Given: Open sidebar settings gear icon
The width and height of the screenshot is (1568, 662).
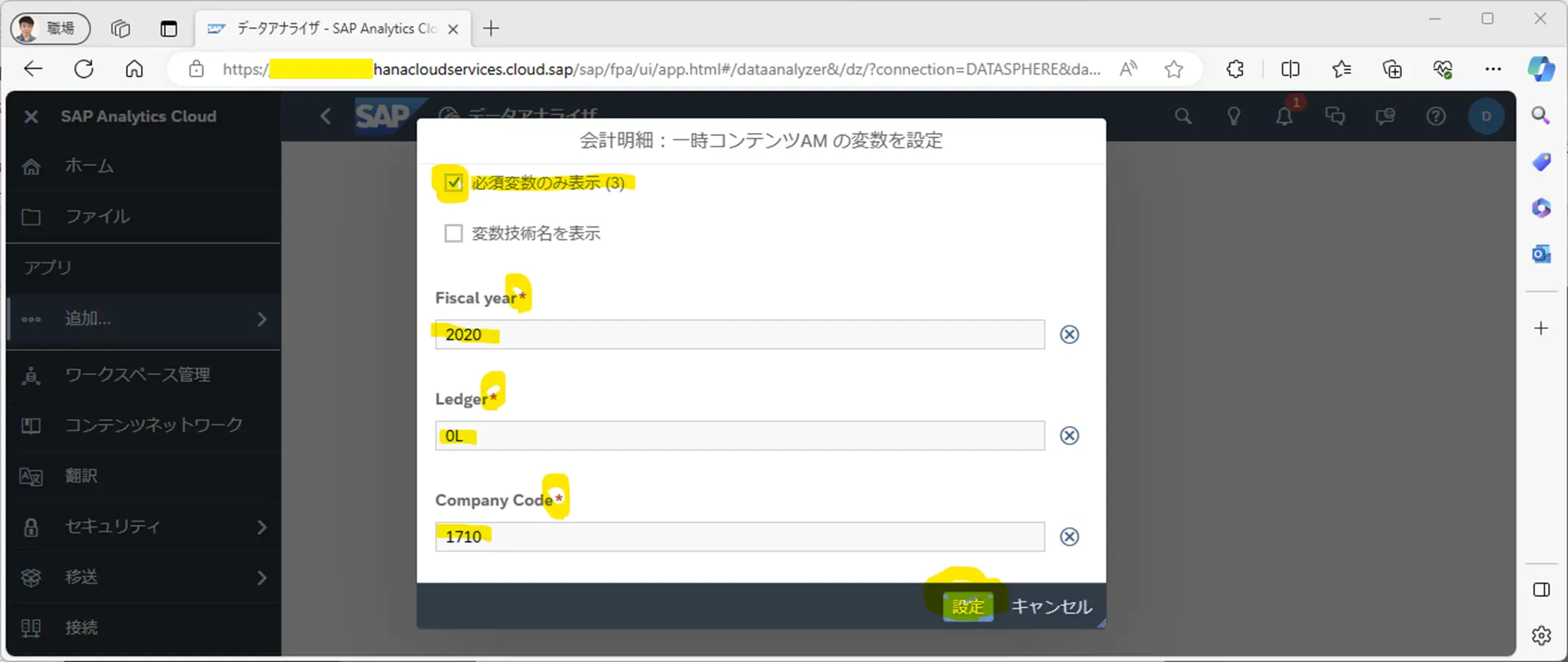Looking at the screenshot, I should pos(1541,636).
